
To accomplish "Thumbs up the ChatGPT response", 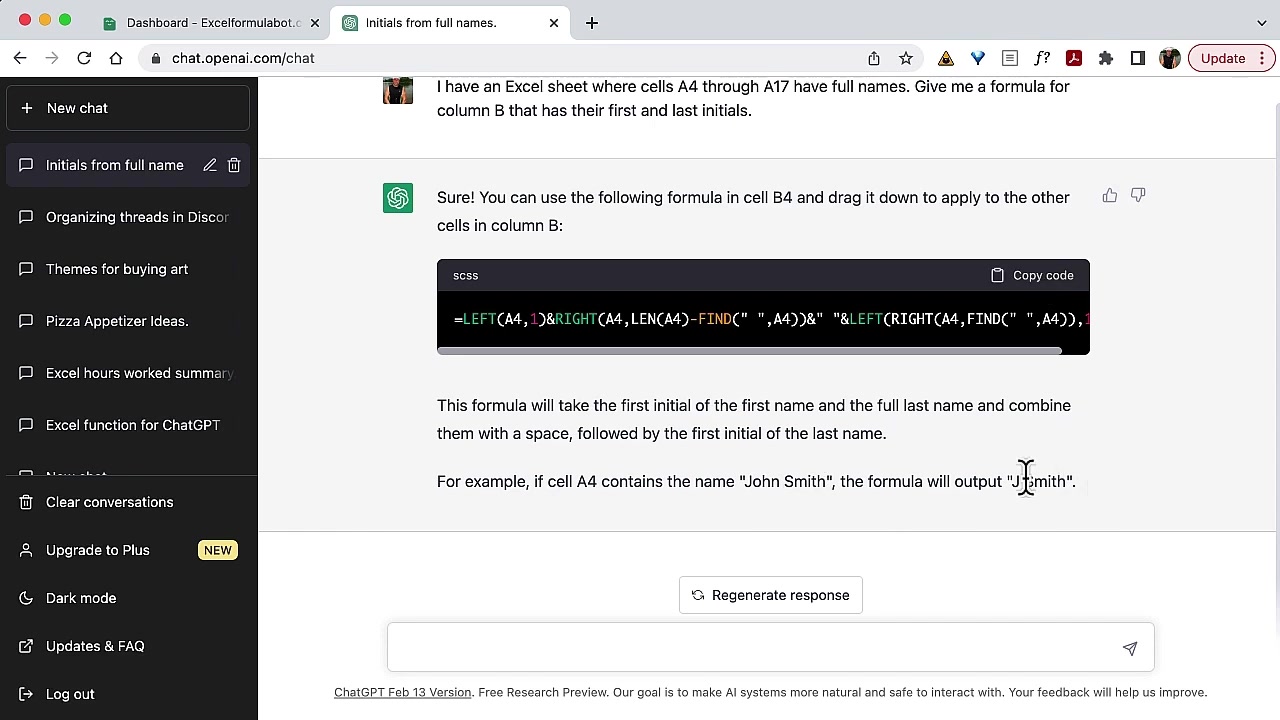I will click(x=1110, y=196).
